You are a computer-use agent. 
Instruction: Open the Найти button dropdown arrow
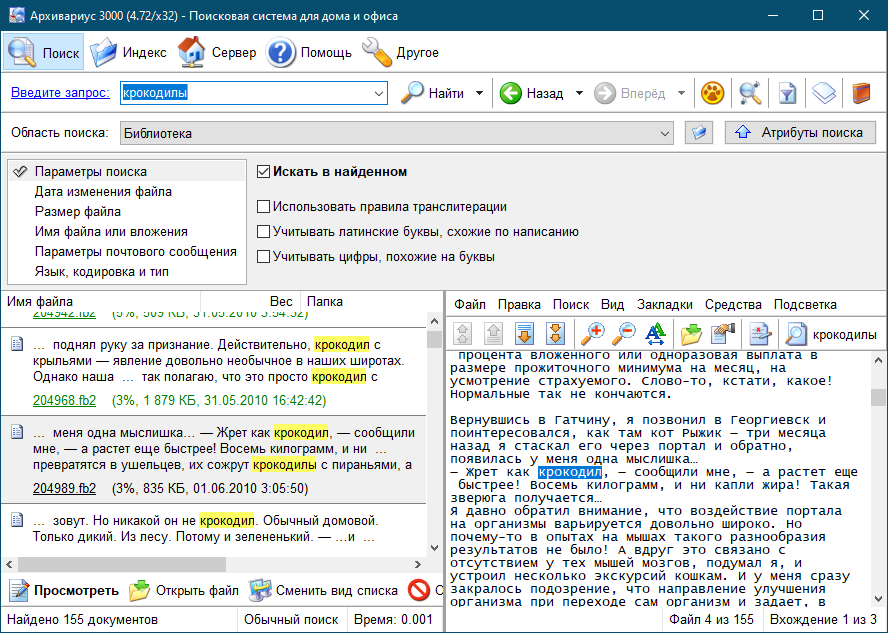(x=480, y=93)
